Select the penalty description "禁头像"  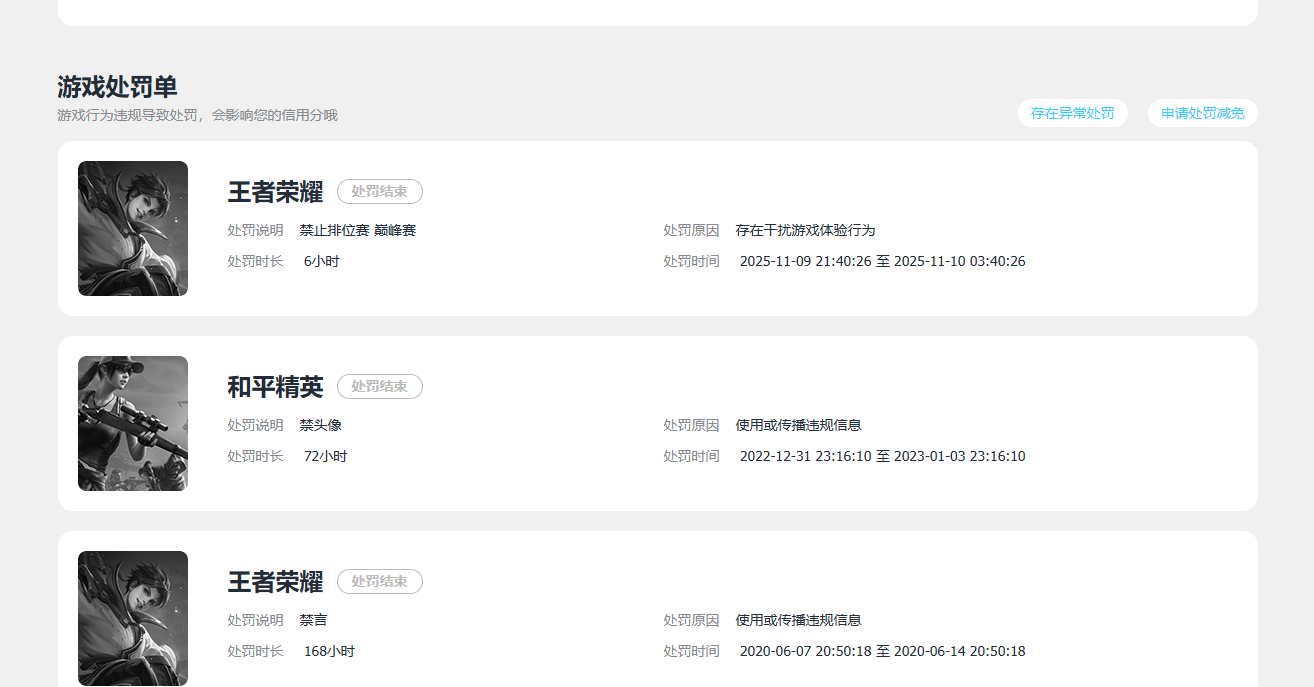click(321, 425)
